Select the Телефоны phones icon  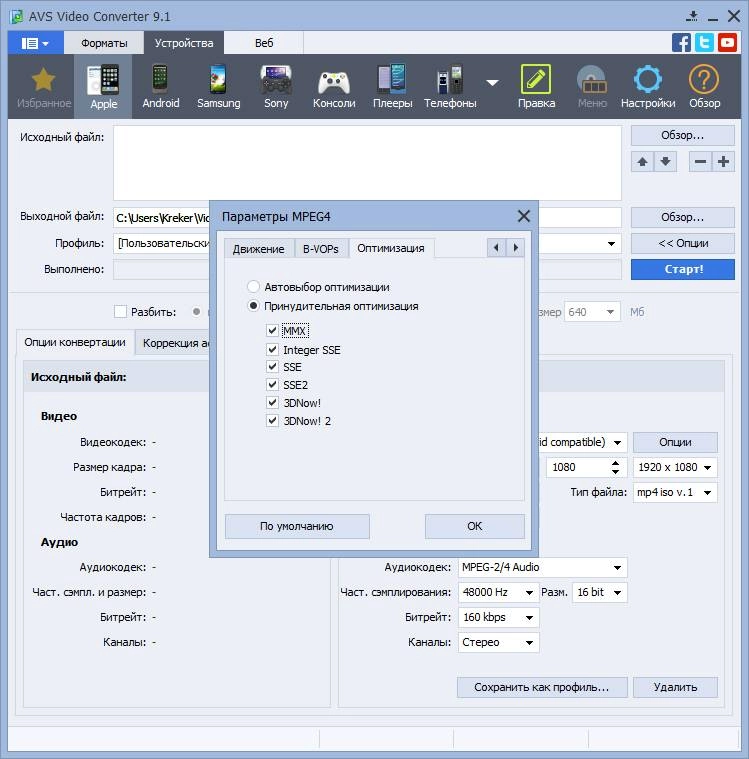(x=450, y=87)
